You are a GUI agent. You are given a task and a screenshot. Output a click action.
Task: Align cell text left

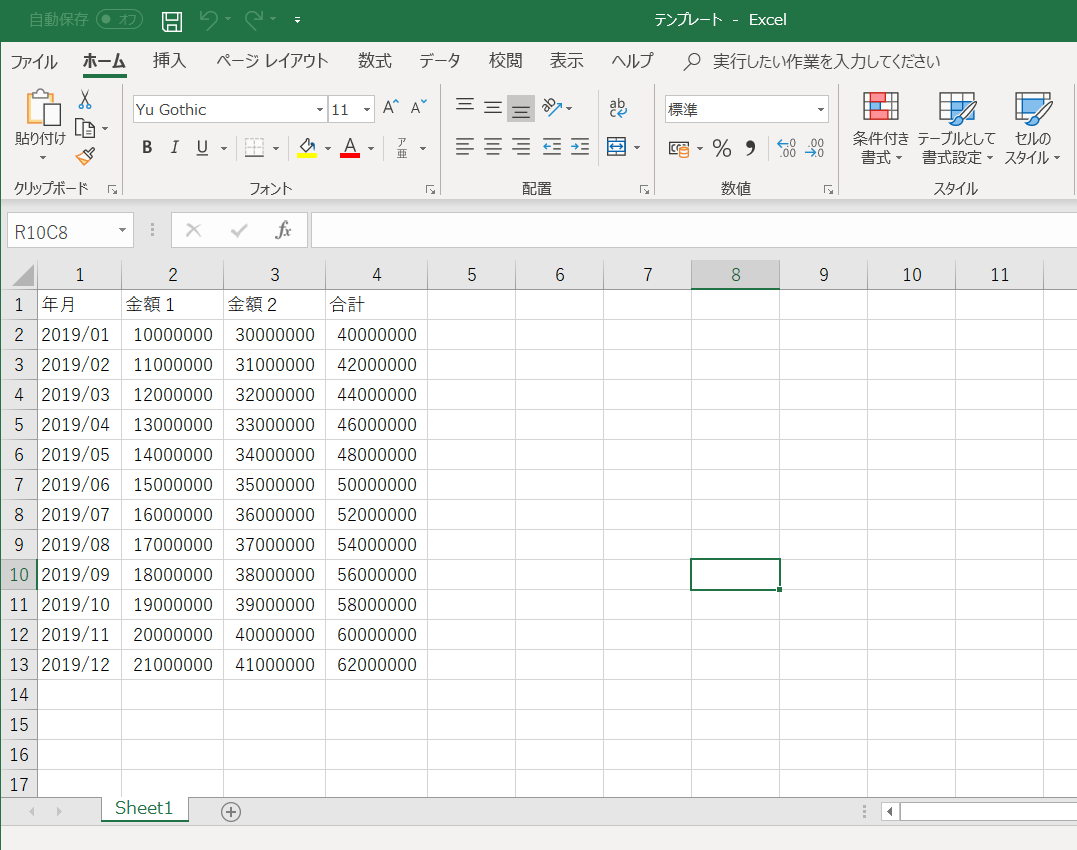[465, 146]
